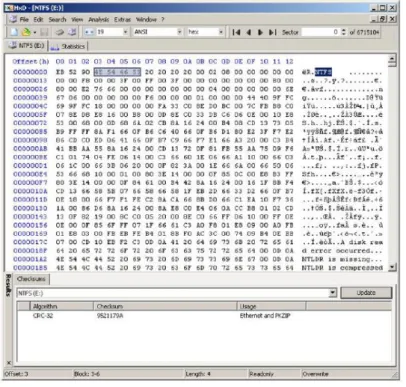
Task: Click the 'Block: 3-6' status bar entry
Action: pyautogui.click(x=87, y=374)
